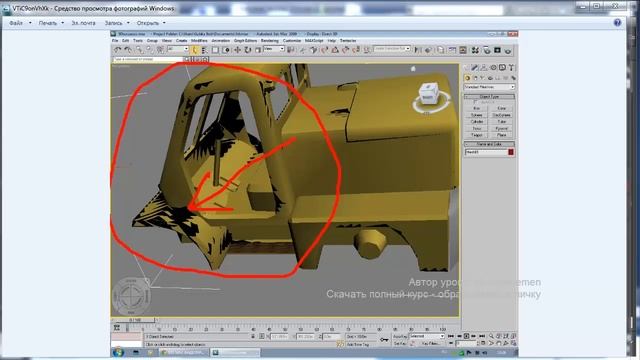The width and height of the screenshot is (640, 360).
Task: Open the Customize menu in 3ds Max
Action: [x=292, y=41]
